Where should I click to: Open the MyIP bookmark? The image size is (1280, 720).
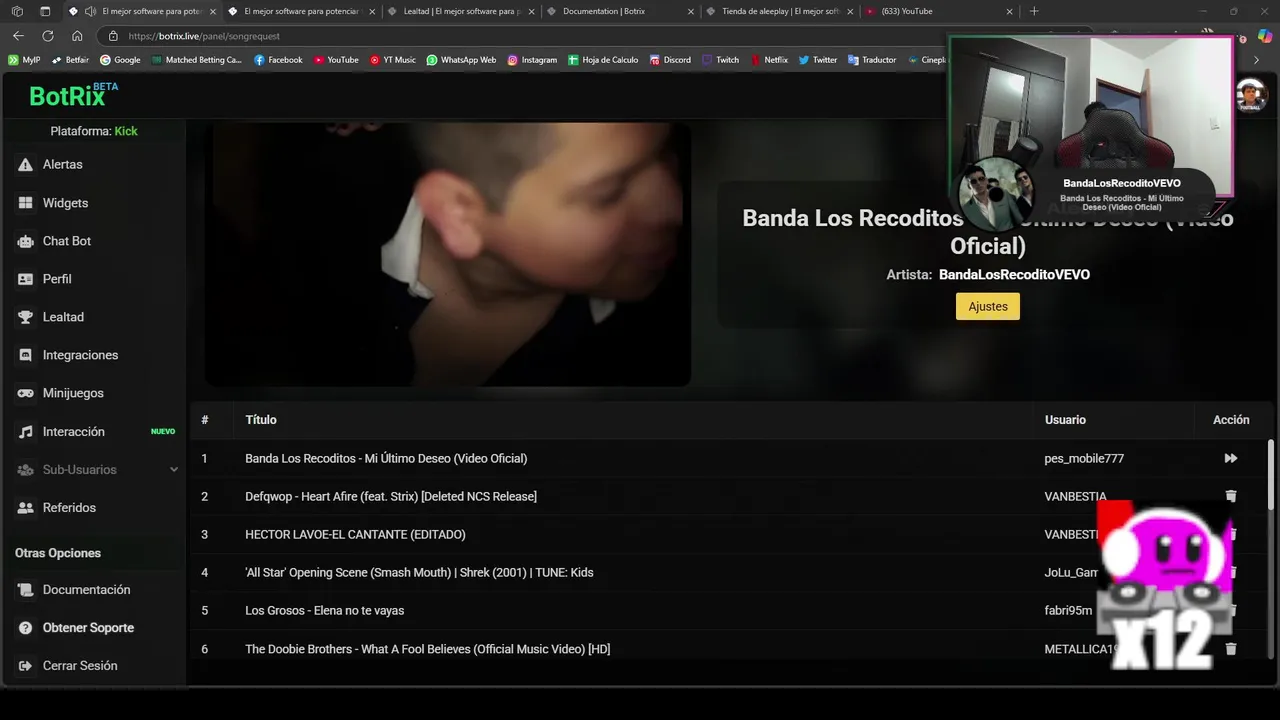[24, 60]
